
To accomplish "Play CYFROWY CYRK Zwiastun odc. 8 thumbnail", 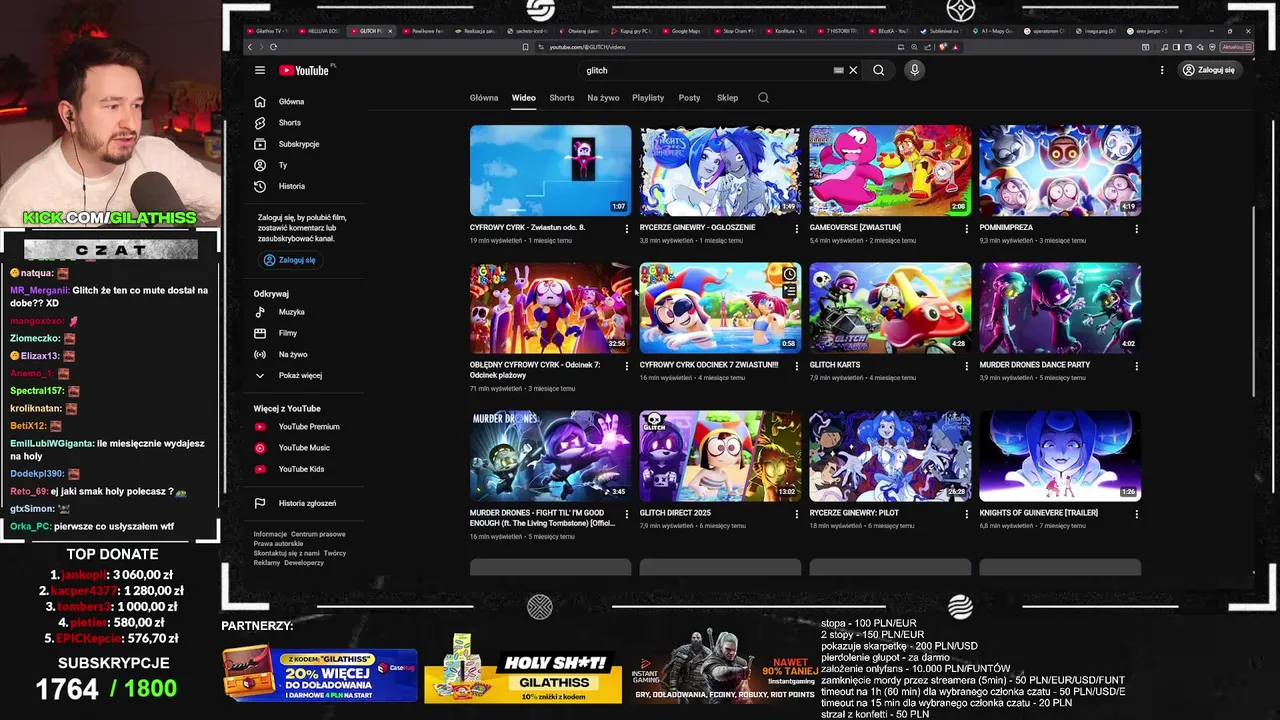I will point(550,170).
